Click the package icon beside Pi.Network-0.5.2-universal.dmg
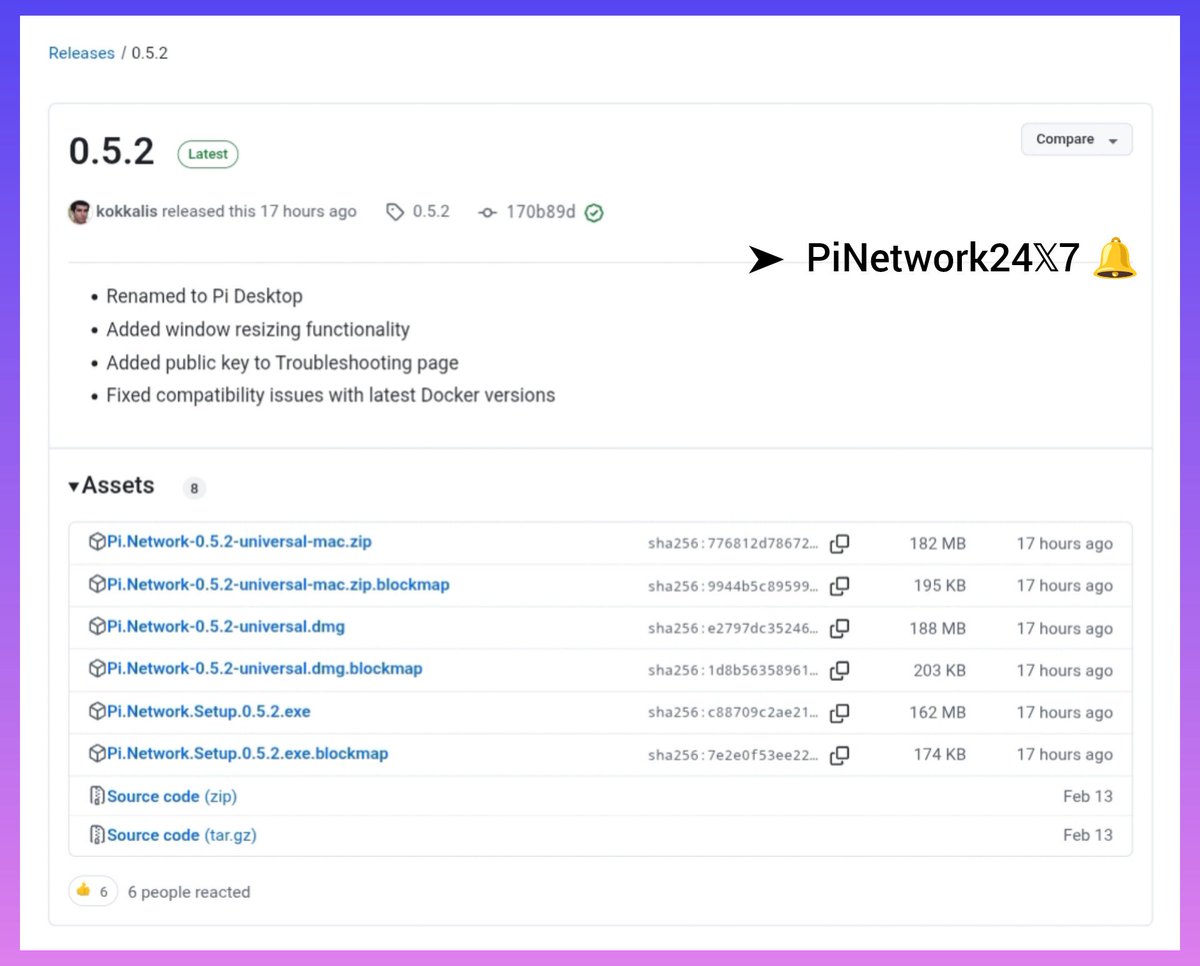 coord(94,628)
